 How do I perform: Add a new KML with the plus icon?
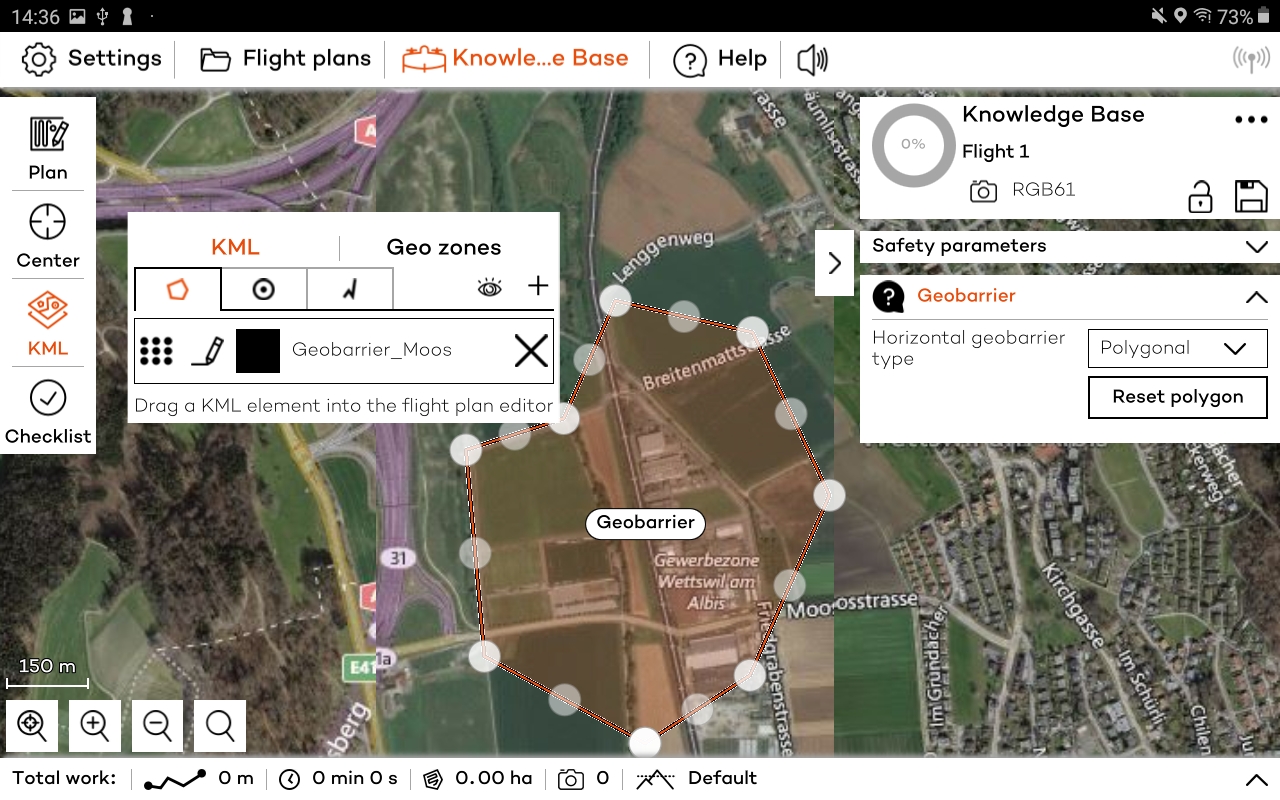(x=537, y=286)
